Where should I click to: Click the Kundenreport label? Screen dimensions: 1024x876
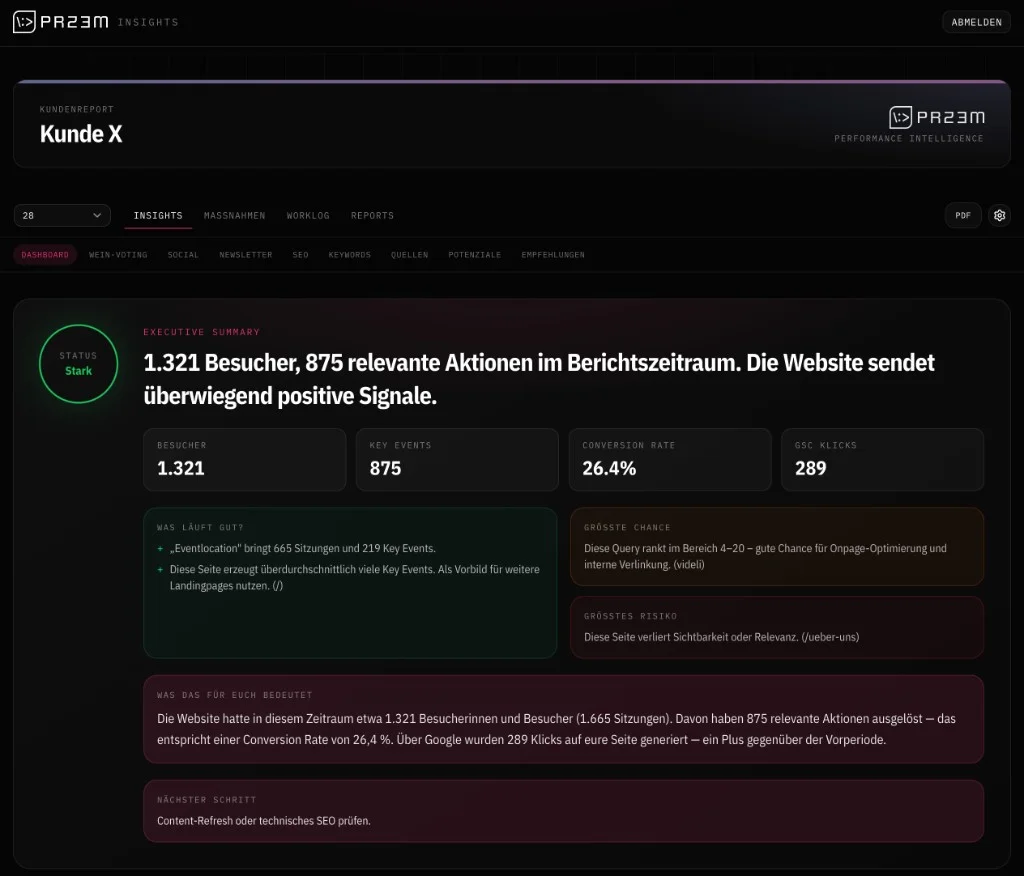(x=76, y=109)
